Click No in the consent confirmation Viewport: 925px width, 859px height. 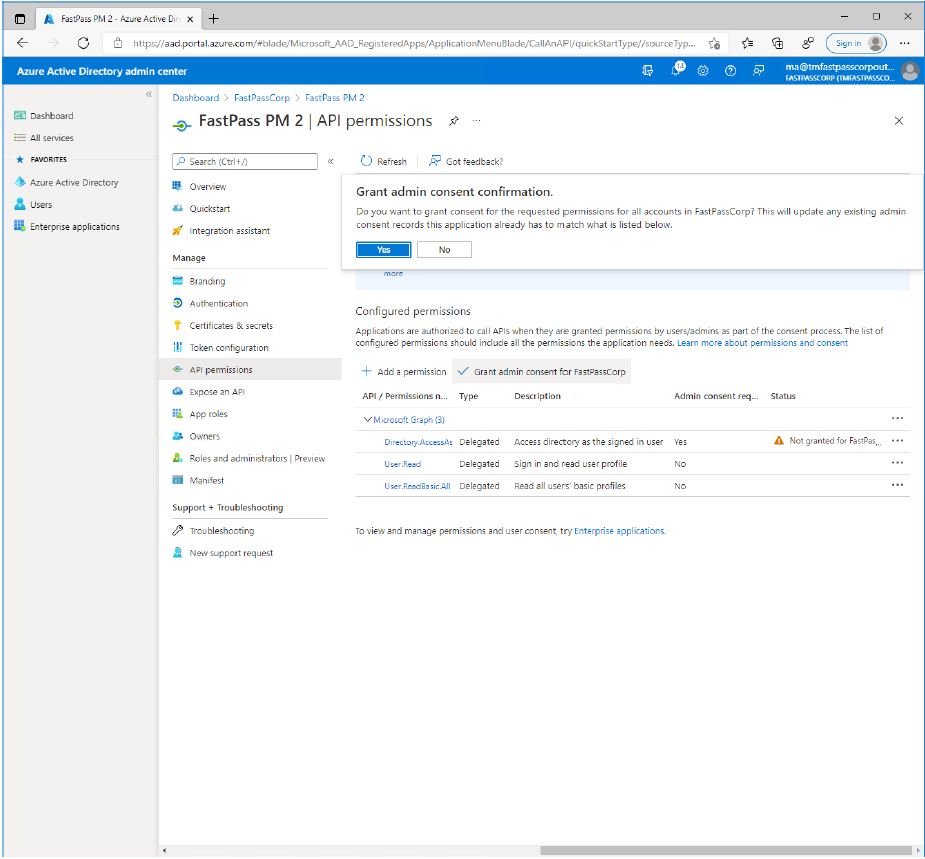tap(444, 250)
